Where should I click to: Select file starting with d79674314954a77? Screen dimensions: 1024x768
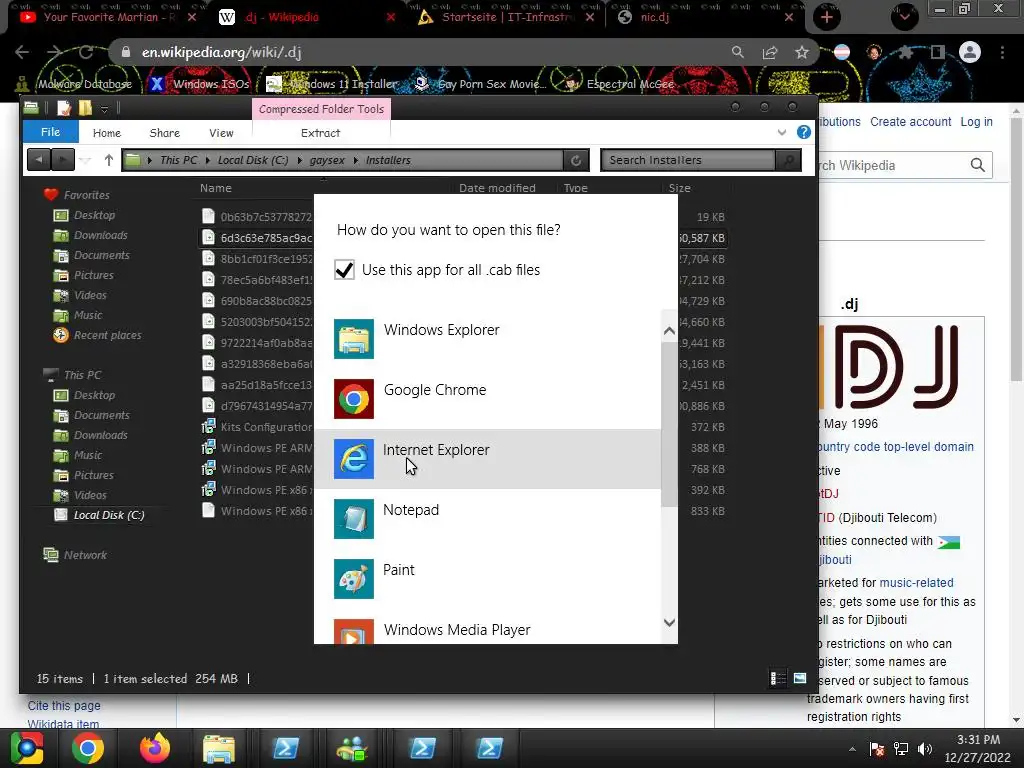(x=266, y=406)
